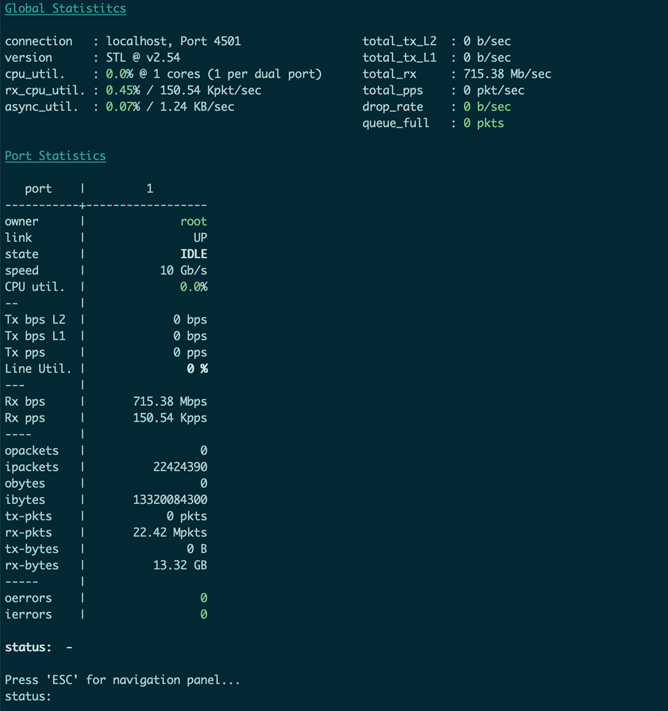Click the Rx pps 150.54 Kpps value
This screenshot has width=668, height=711.
[170, 418]
